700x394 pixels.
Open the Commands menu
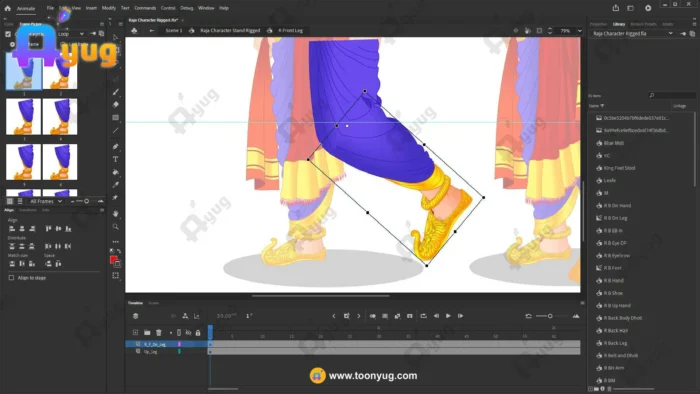coord(145,8)
